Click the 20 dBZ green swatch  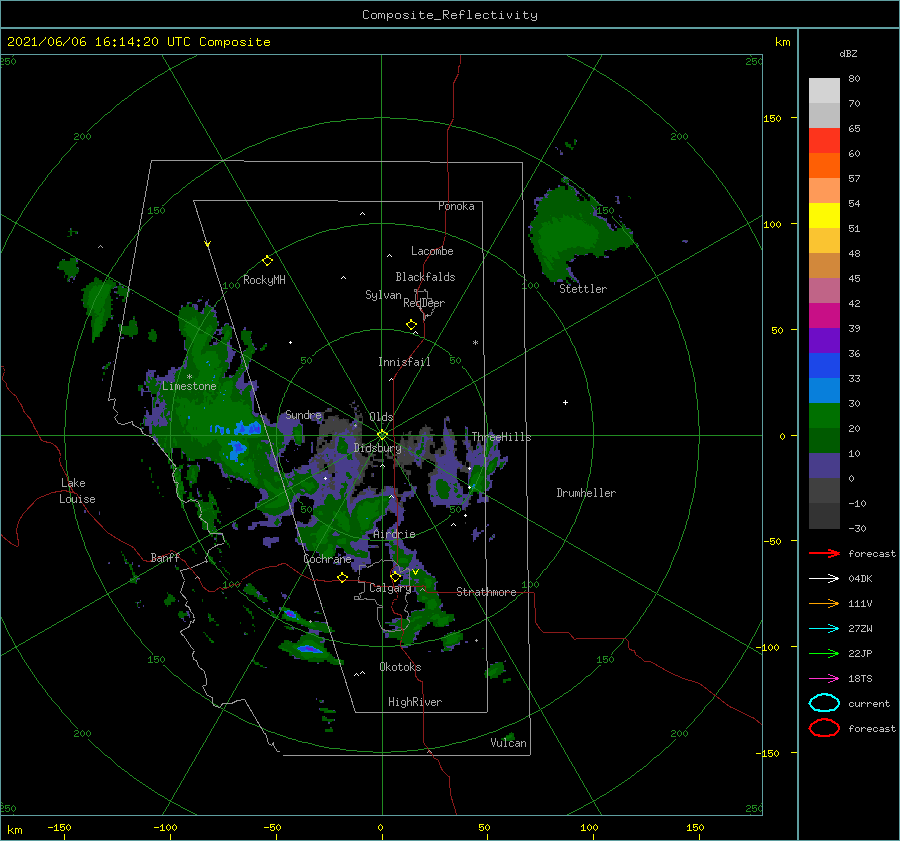tap(824, 440)
